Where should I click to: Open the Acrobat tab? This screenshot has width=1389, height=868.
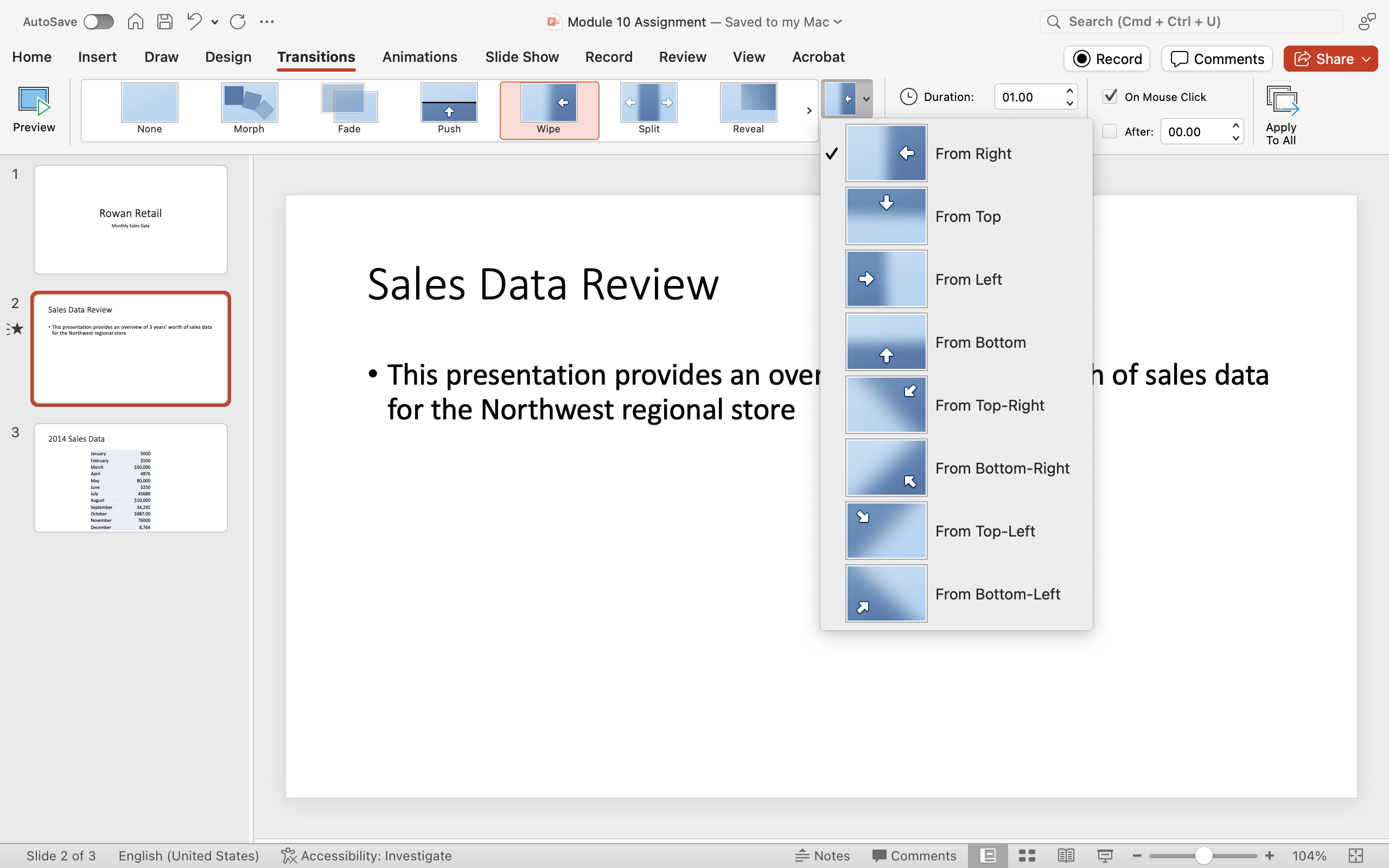coord(818,57)
